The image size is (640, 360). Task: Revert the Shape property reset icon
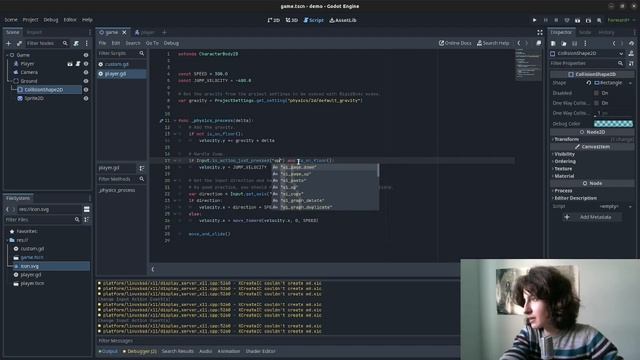[589, 83]
